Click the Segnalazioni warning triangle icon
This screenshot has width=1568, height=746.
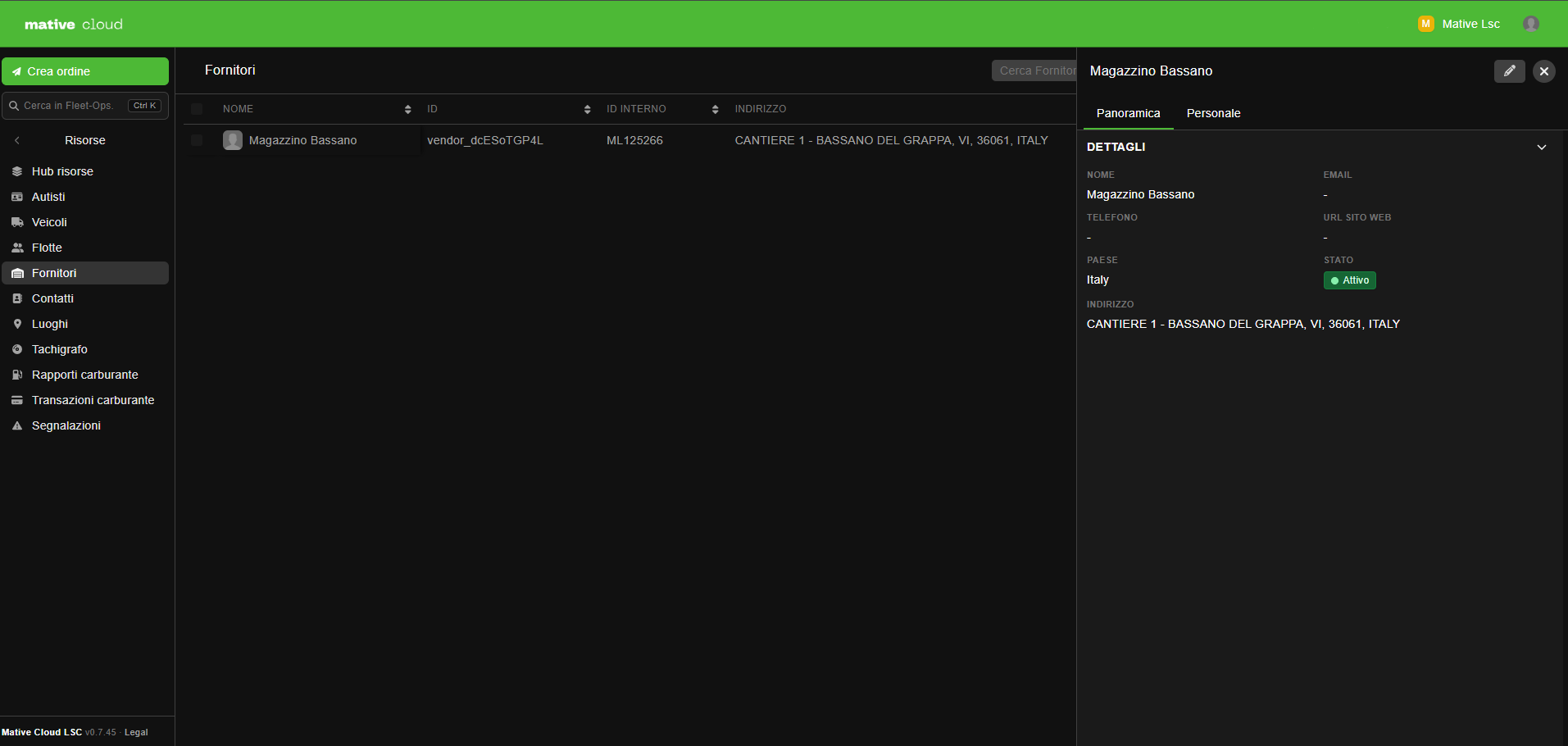[x=17, y=425]
